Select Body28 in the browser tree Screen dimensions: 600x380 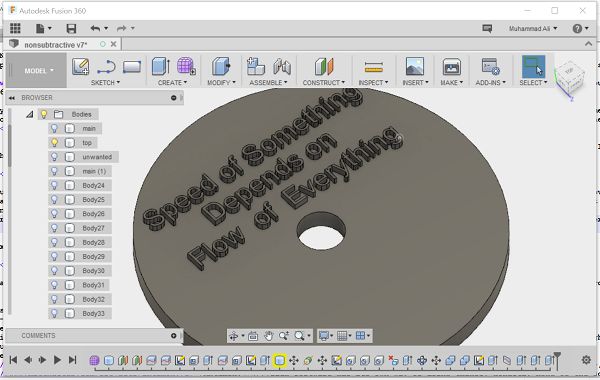click(93, 242)
